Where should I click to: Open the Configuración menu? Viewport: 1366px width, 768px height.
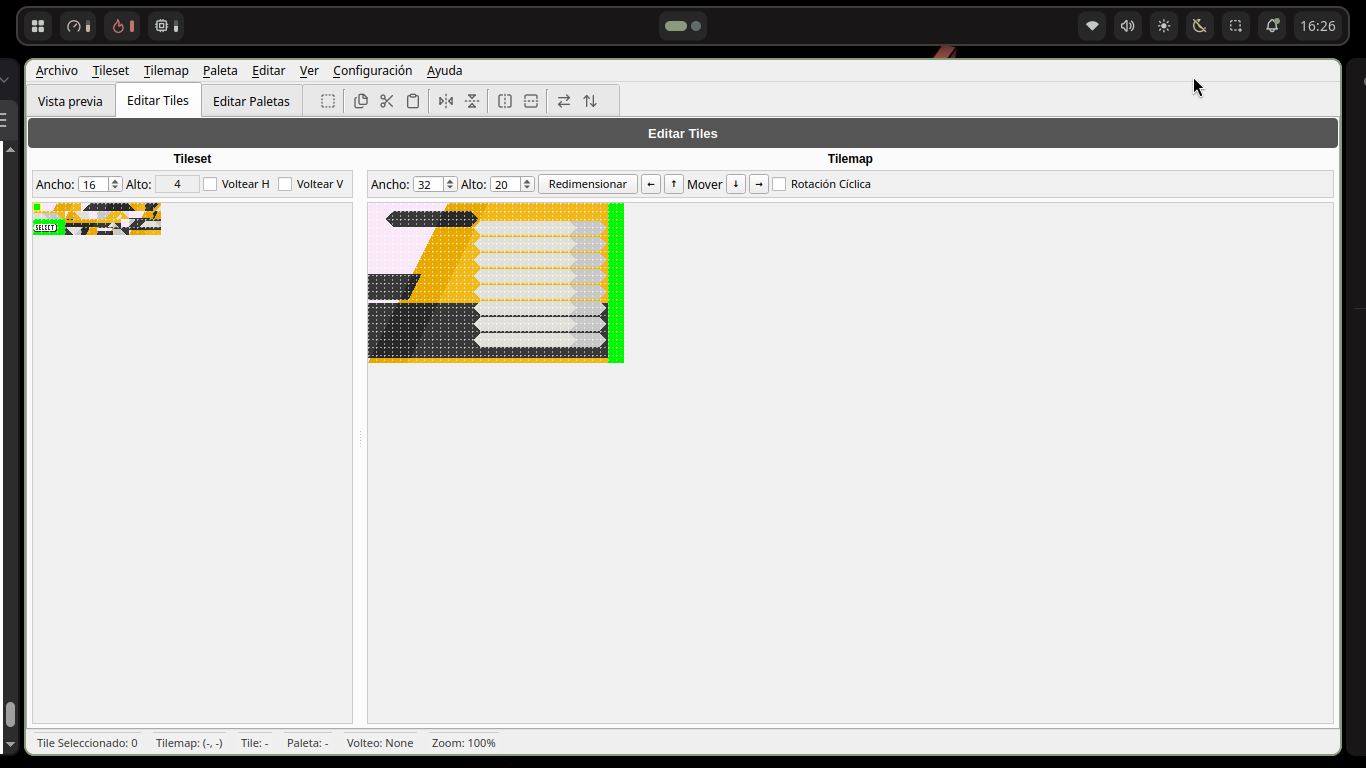click(x=373, y=71)
